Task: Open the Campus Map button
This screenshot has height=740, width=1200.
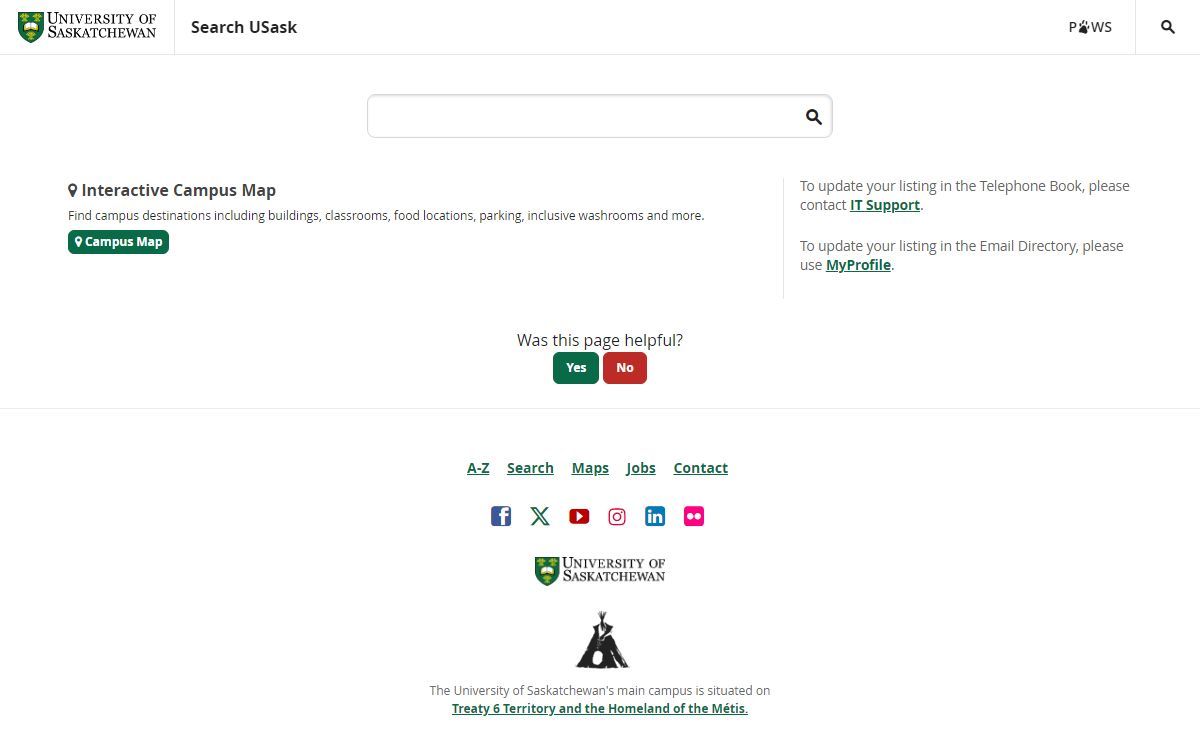Action: coord(118,242)
